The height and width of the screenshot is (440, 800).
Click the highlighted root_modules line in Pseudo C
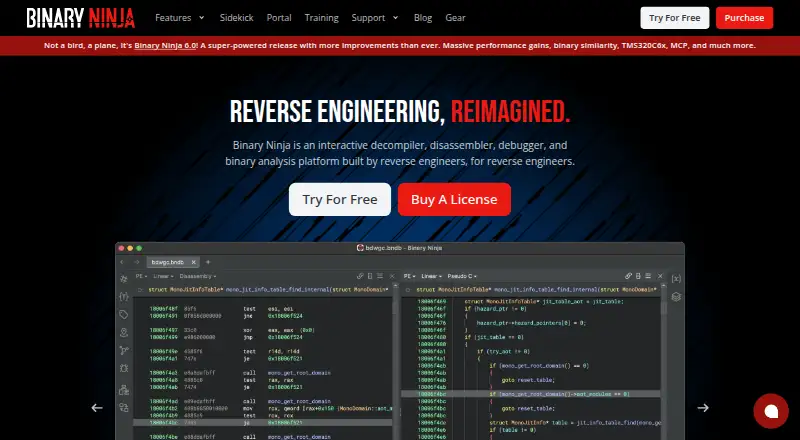[x=531, y=394]
